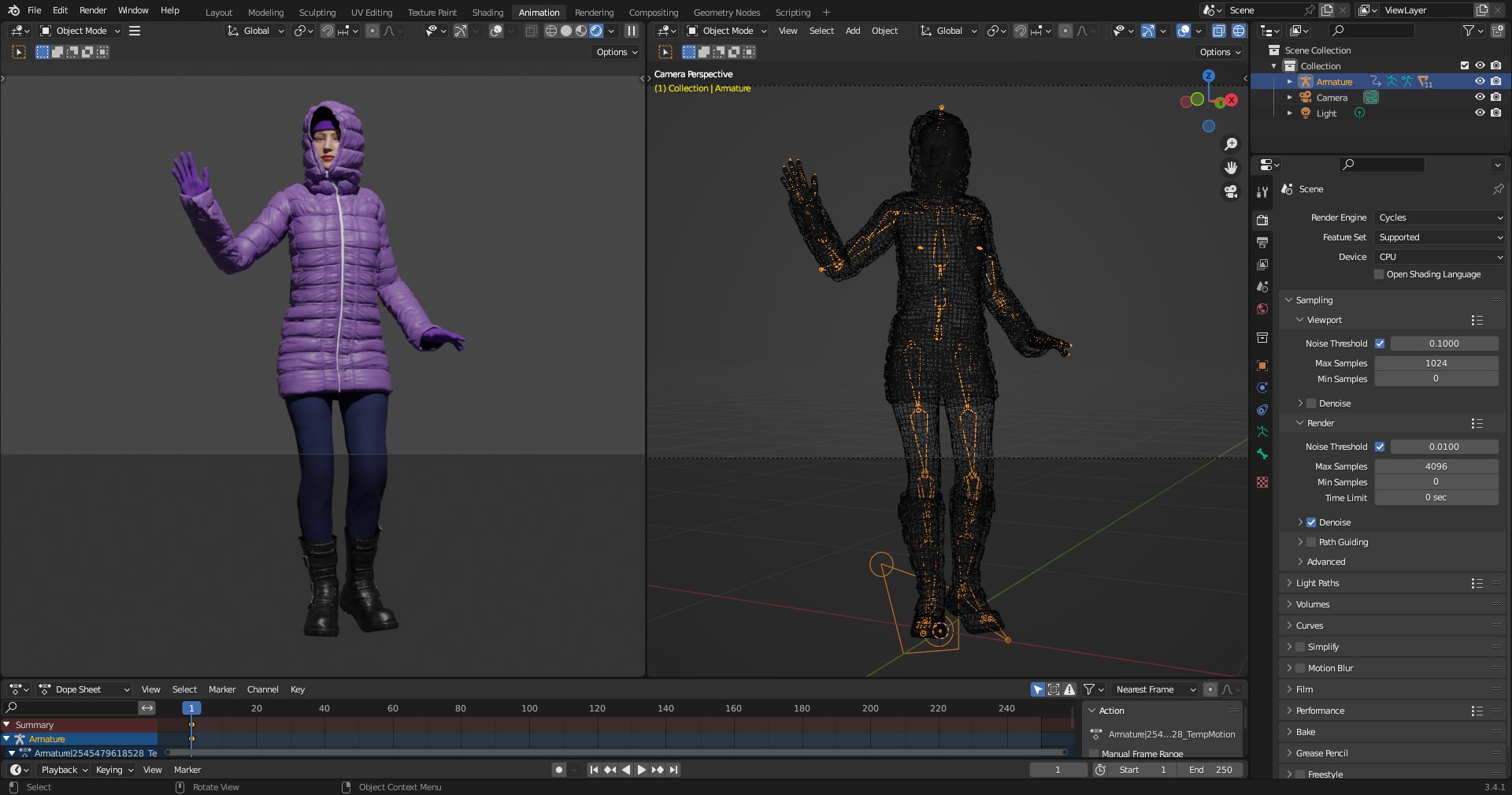Enable the Motion Blur checkbox

(1300, 668)
